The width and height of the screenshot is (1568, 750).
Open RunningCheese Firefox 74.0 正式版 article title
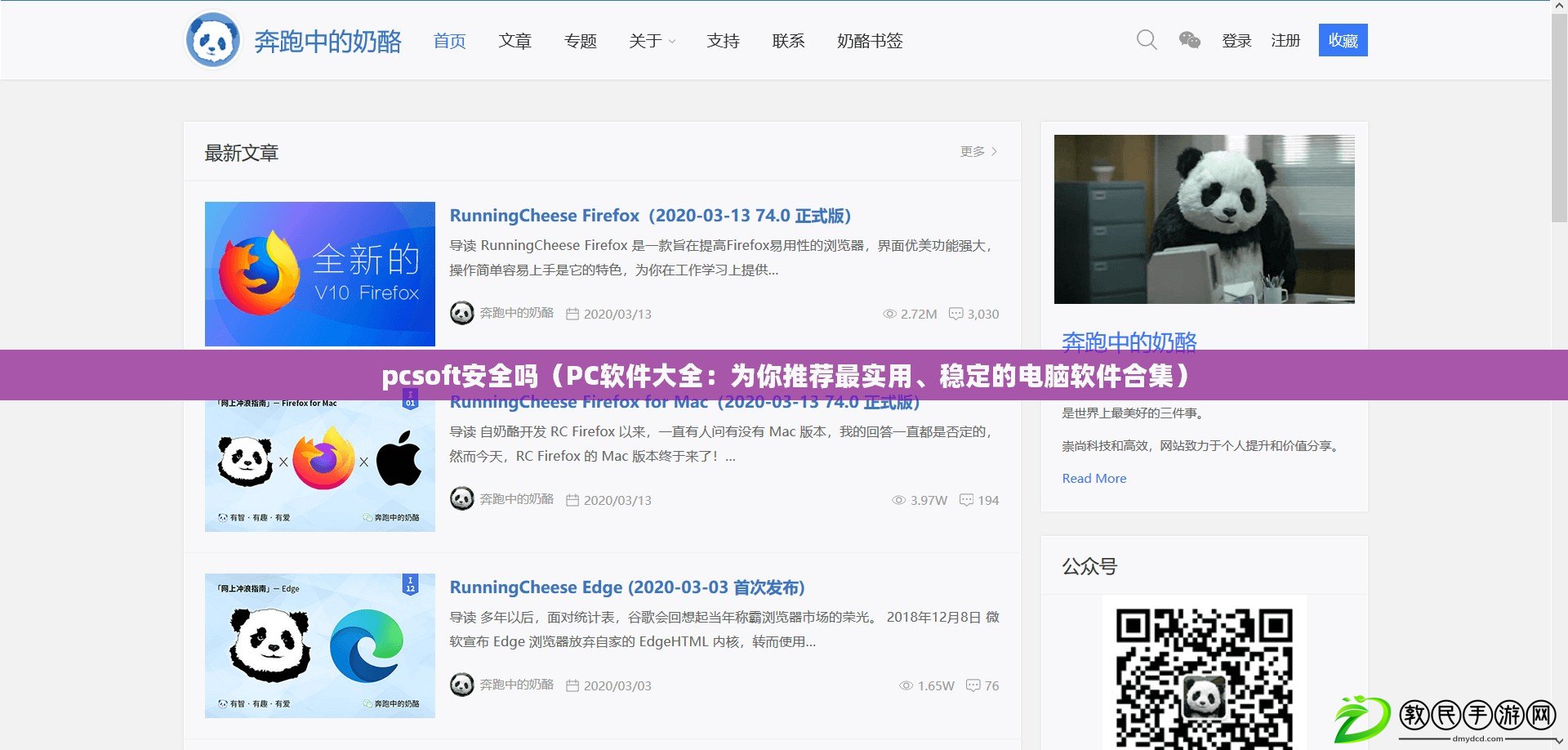tap(650, 216)
